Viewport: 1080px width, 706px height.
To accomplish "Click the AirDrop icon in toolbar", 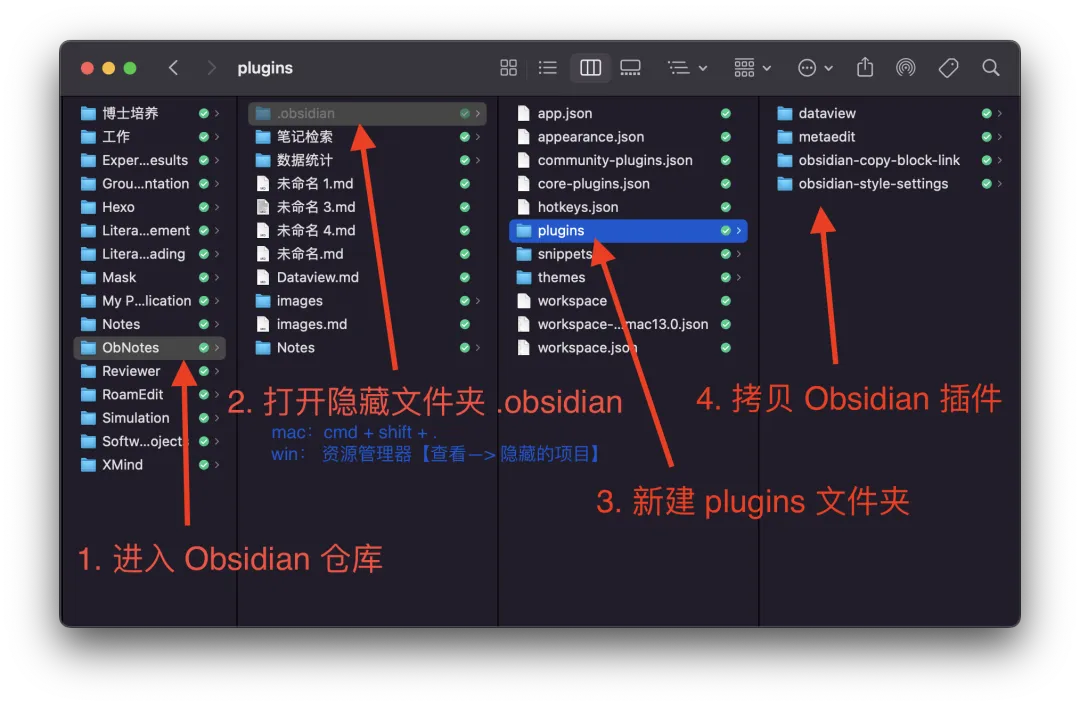I will [x=906, y=68].
